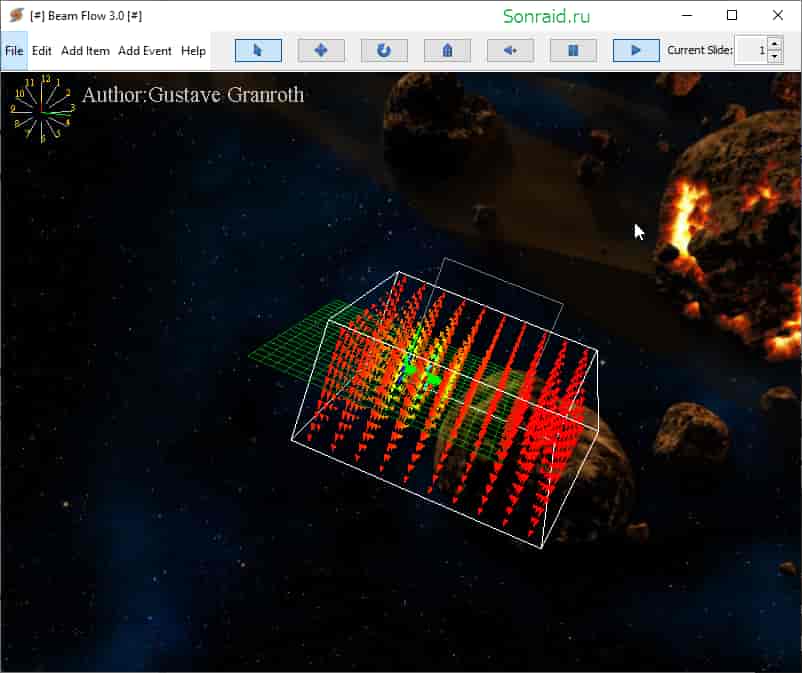Screen dimensions: 802x673
Task: Open the Add Item menu
Action: 85,51
